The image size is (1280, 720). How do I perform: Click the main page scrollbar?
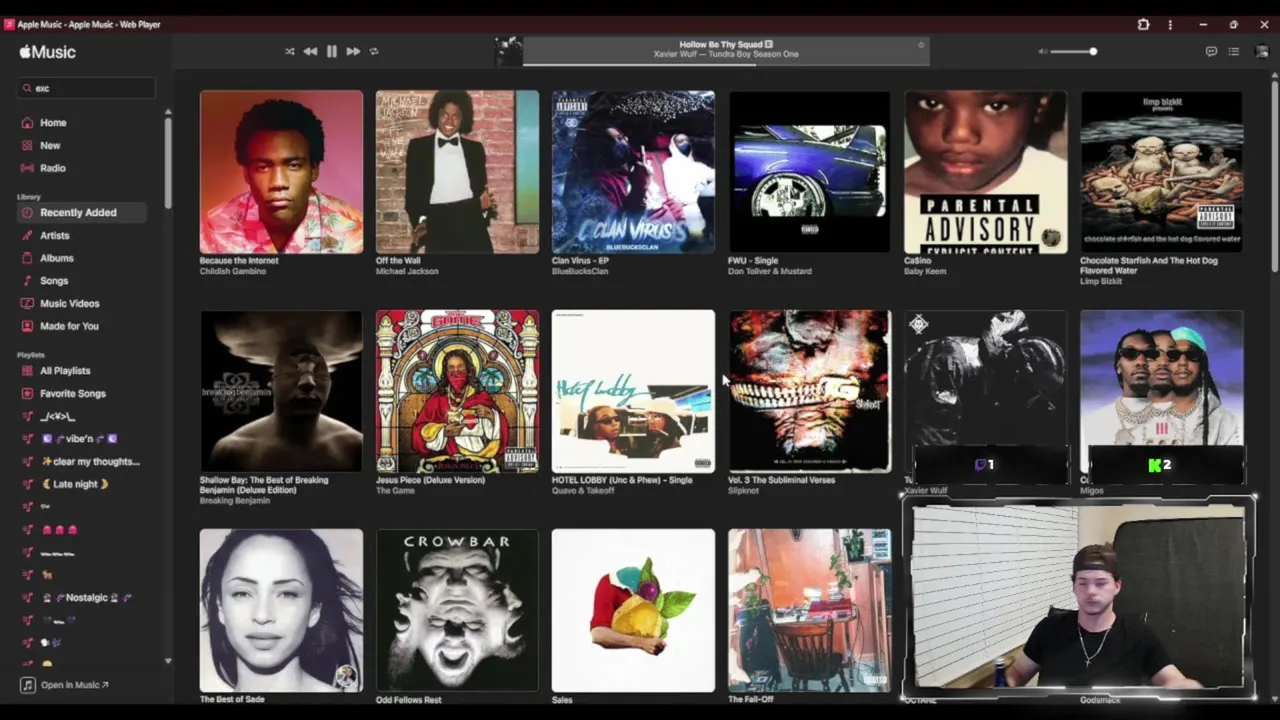click(1274, 175)
